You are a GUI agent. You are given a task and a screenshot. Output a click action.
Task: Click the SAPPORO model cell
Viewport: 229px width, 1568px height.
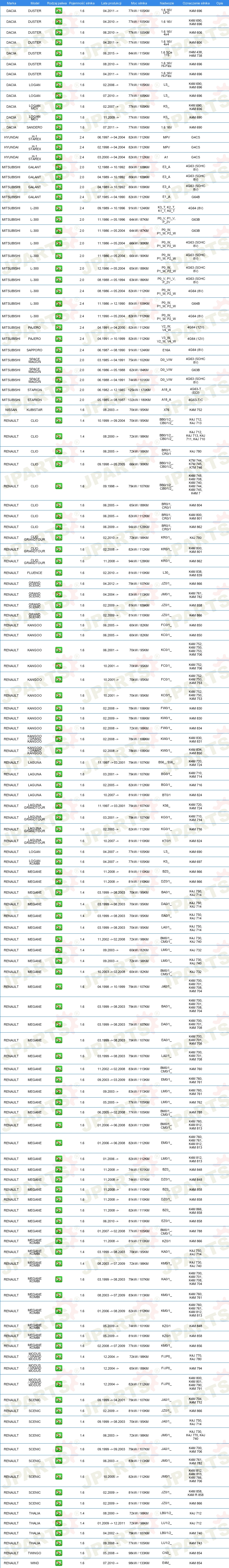[35, 350]
